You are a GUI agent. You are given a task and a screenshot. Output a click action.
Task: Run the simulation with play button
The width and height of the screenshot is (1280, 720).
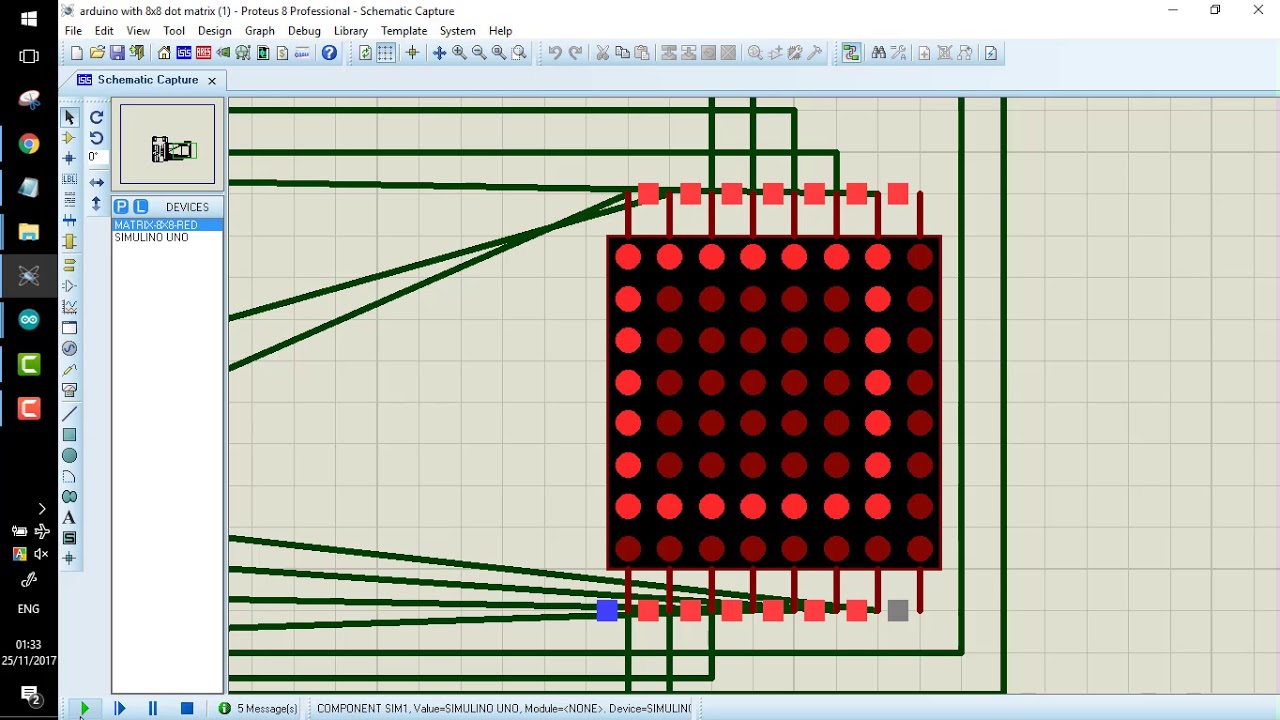click(85, 708)
